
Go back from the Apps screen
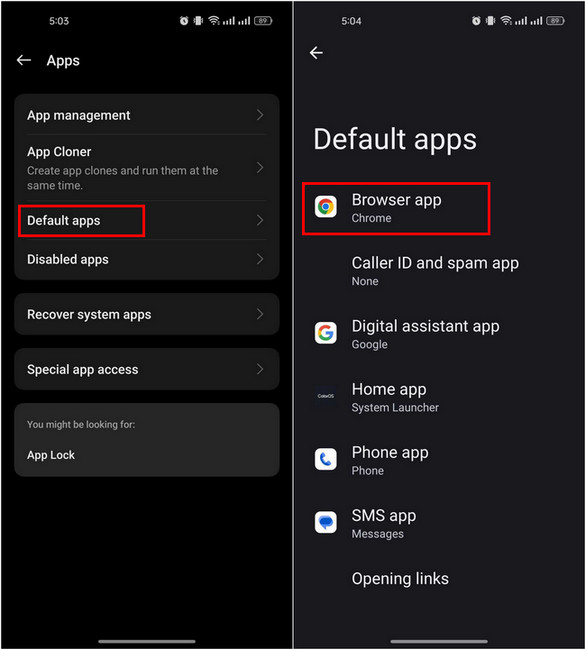coord(24,60)
